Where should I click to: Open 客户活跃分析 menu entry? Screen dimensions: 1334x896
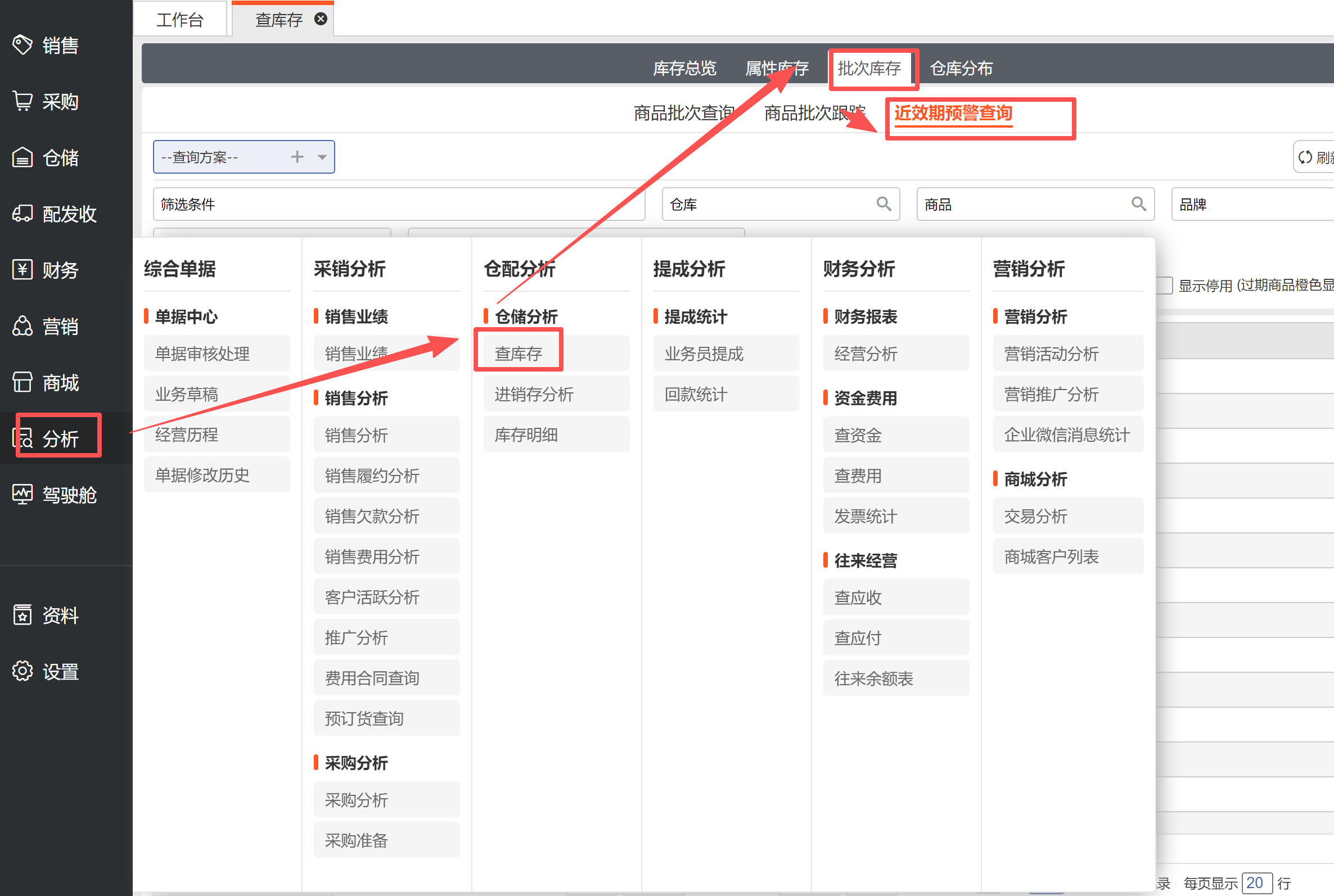pyautogui.click(x=387, y=597)
